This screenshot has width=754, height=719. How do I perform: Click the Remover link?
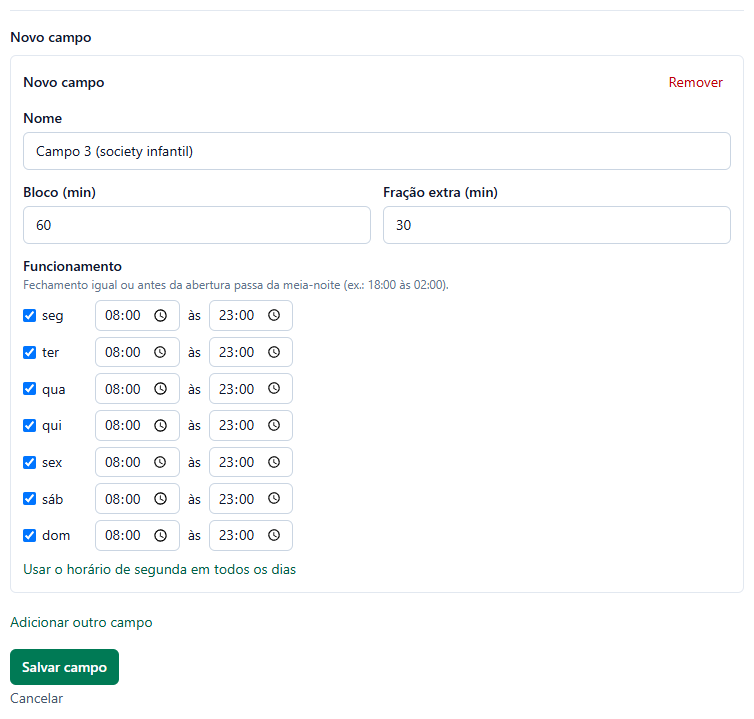click(695, 82)
